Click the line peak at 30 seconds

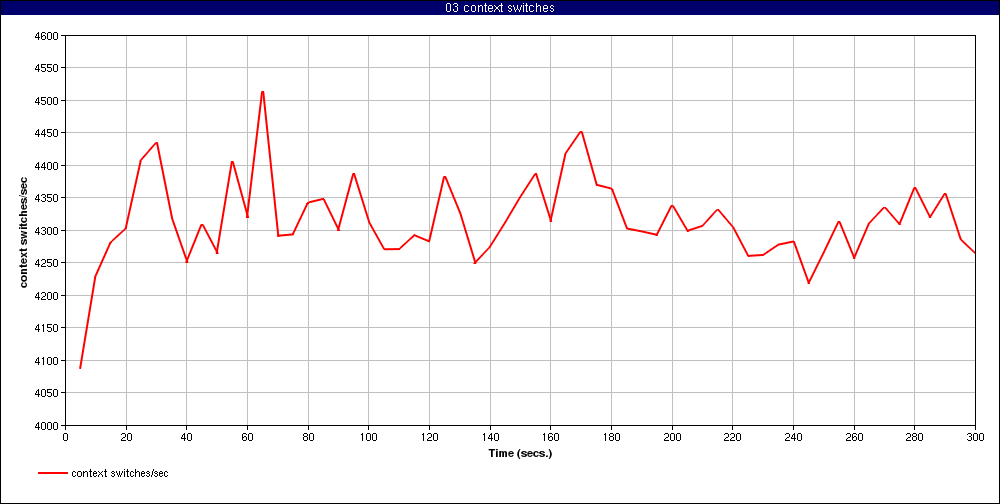click(x=156, y=143)
